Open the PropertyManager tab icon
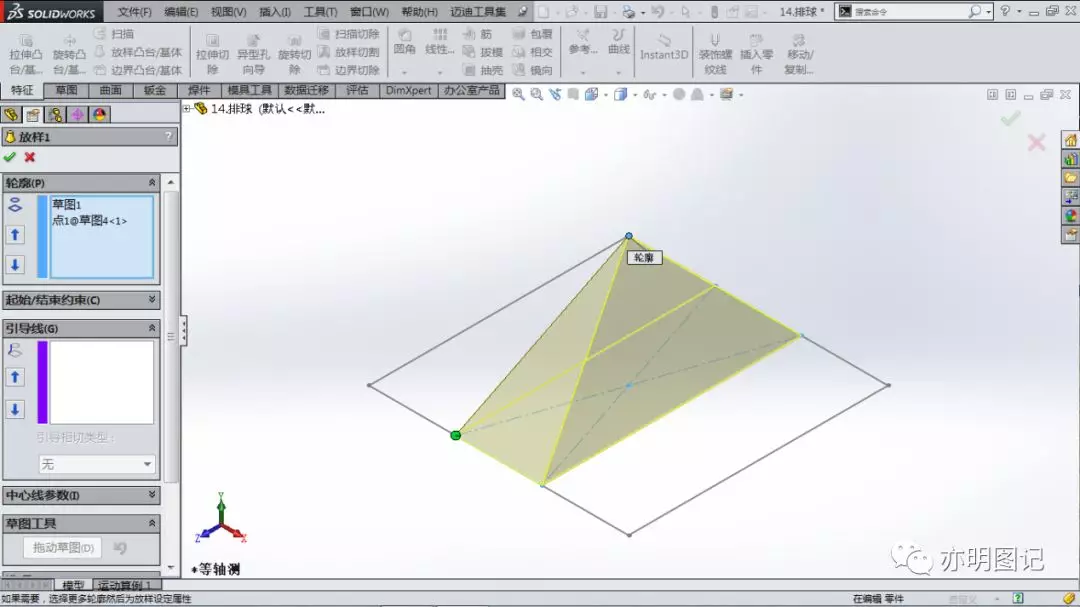Viewport: 1080px width, 607px height. point(33,114)
